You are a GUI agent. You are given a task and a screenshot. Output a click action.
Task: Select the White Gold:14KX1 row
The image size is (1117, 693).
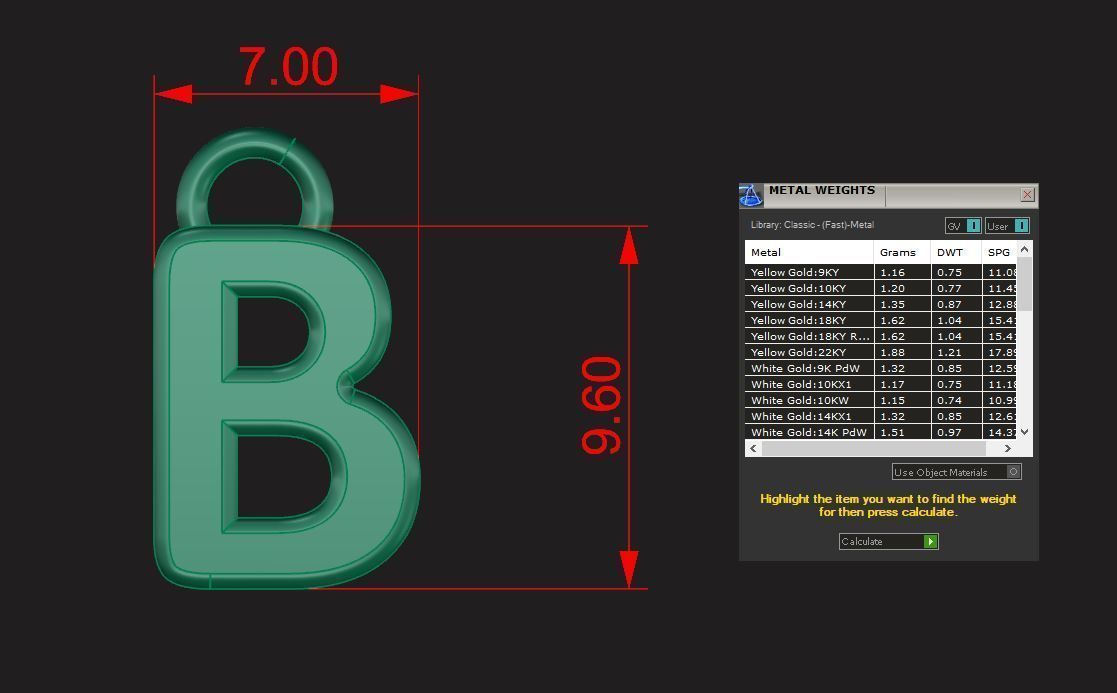(x=880, y=417)
